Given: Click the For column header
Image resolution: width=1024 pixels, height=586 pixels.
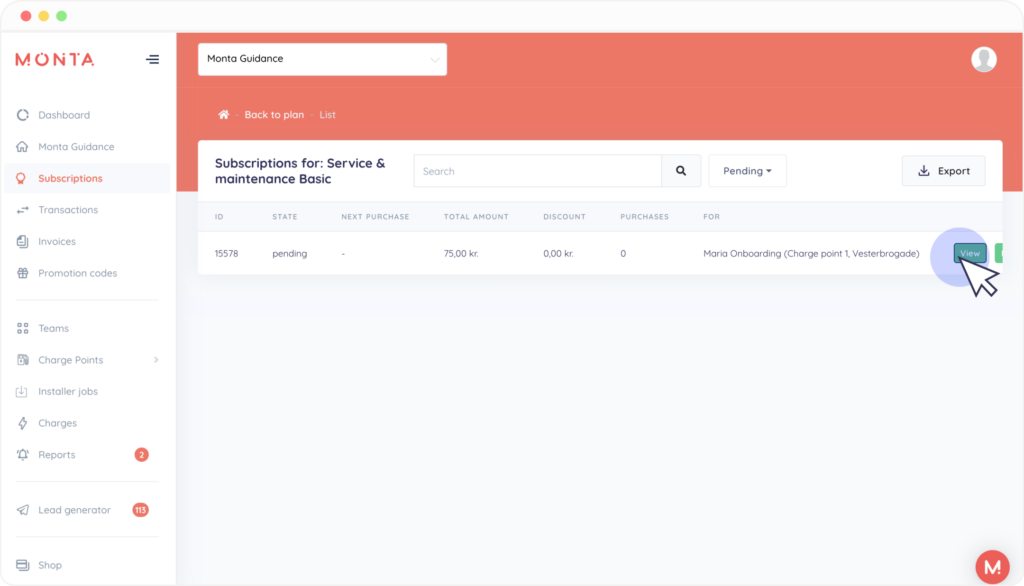Looking at the screenshot, I should pyautogui.click(x=711, y=217).
